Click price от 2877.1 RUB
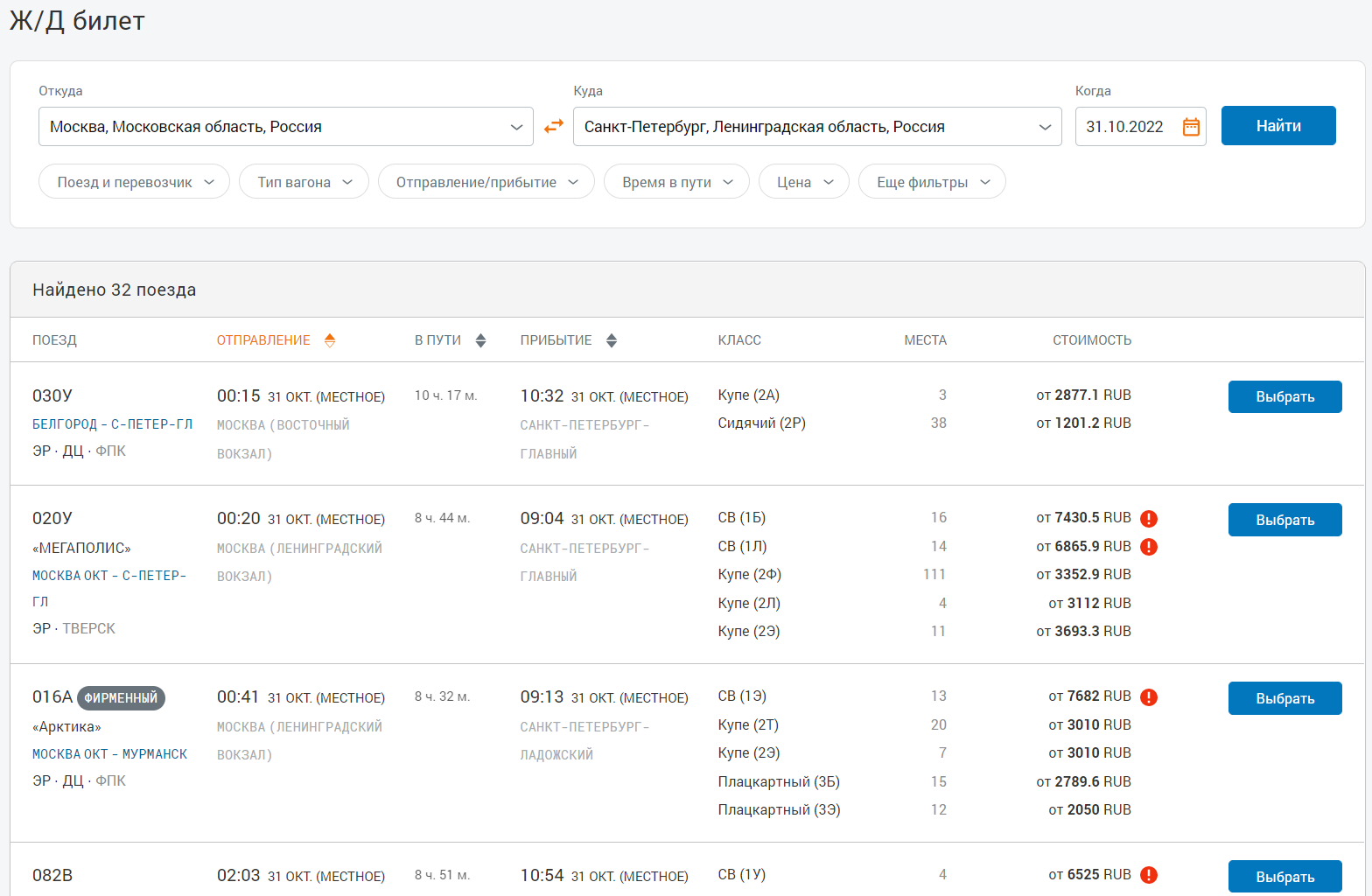Viewport: 1372px width, 896px height. point(1084,395)
